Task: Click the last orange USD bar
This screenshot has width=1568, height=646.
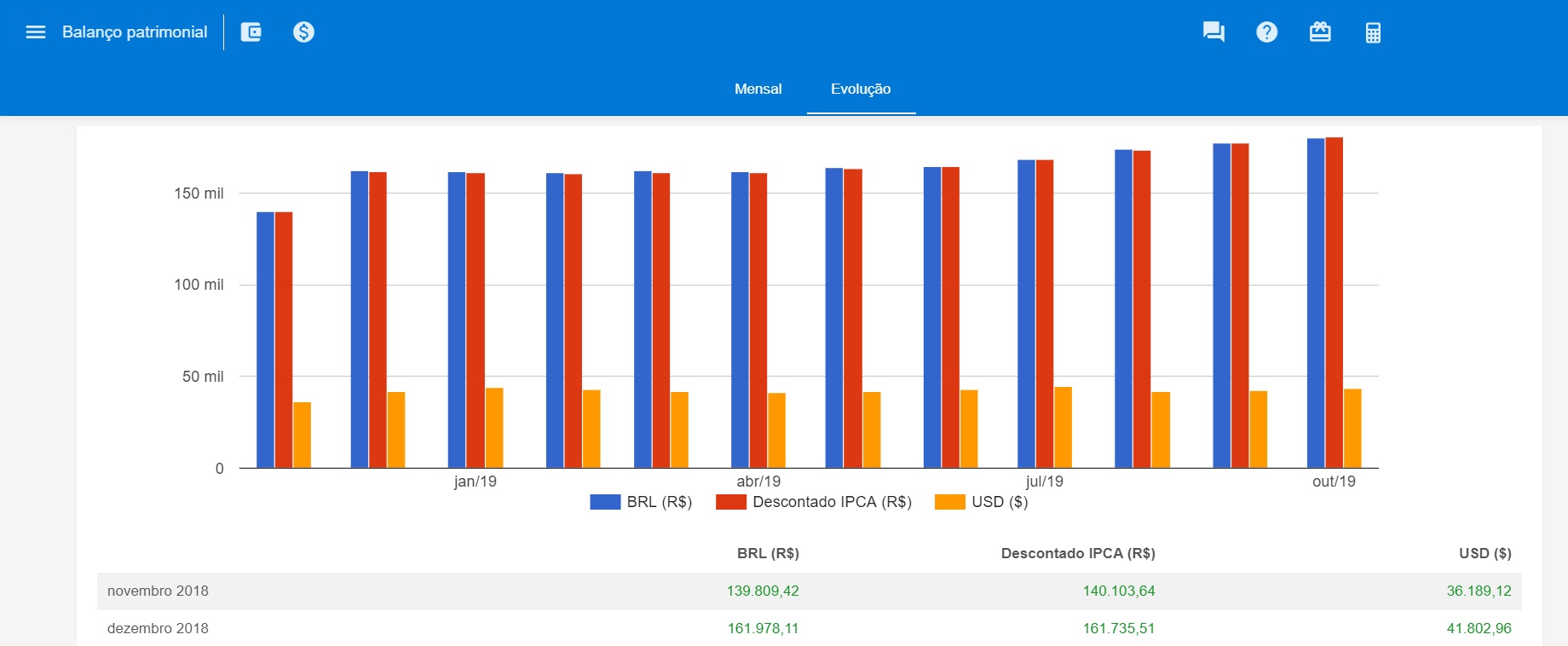Action: point(1352,428)
